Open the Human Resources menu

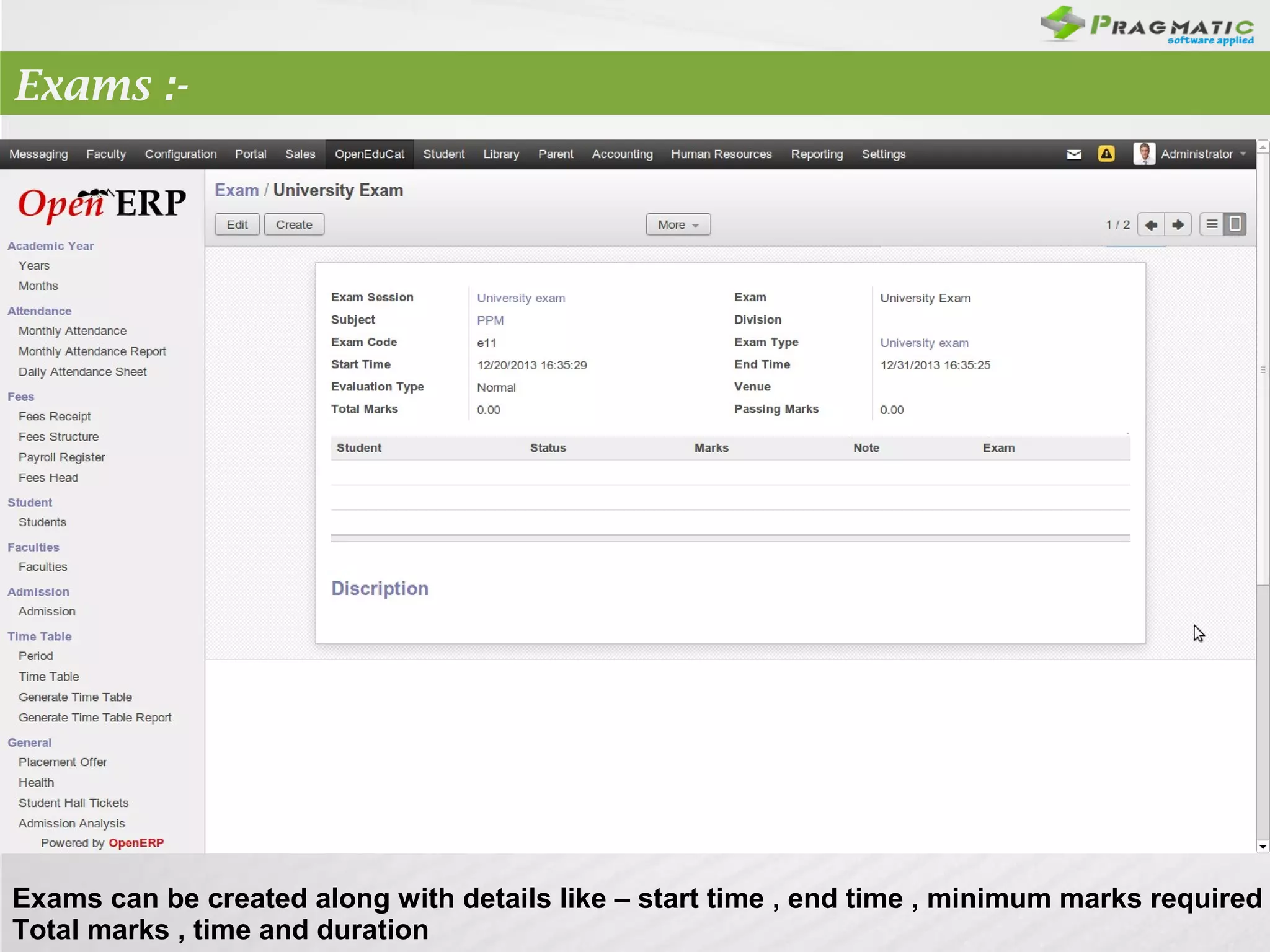click(721, 154)
